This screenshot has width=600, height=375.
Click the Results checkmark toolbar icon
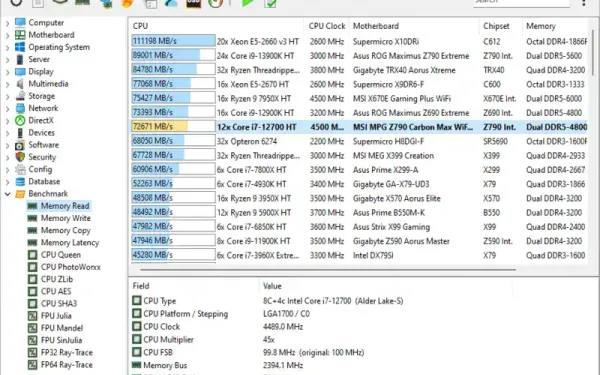click(270, 3)
